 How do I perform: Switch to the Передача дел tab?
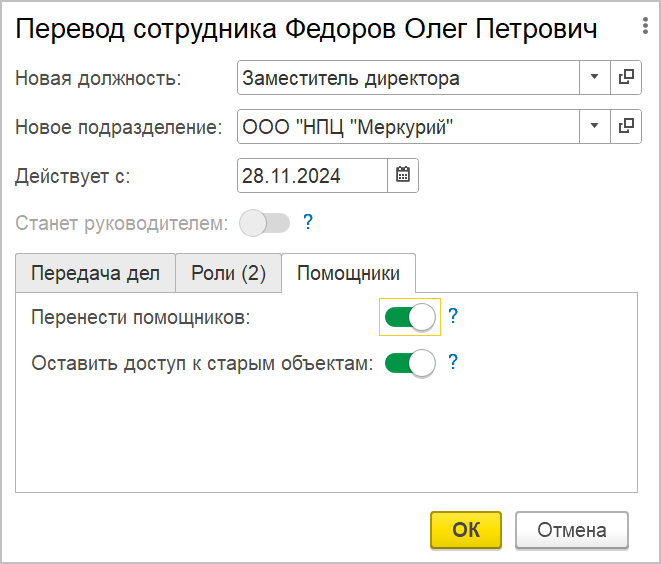pos(95,273)
